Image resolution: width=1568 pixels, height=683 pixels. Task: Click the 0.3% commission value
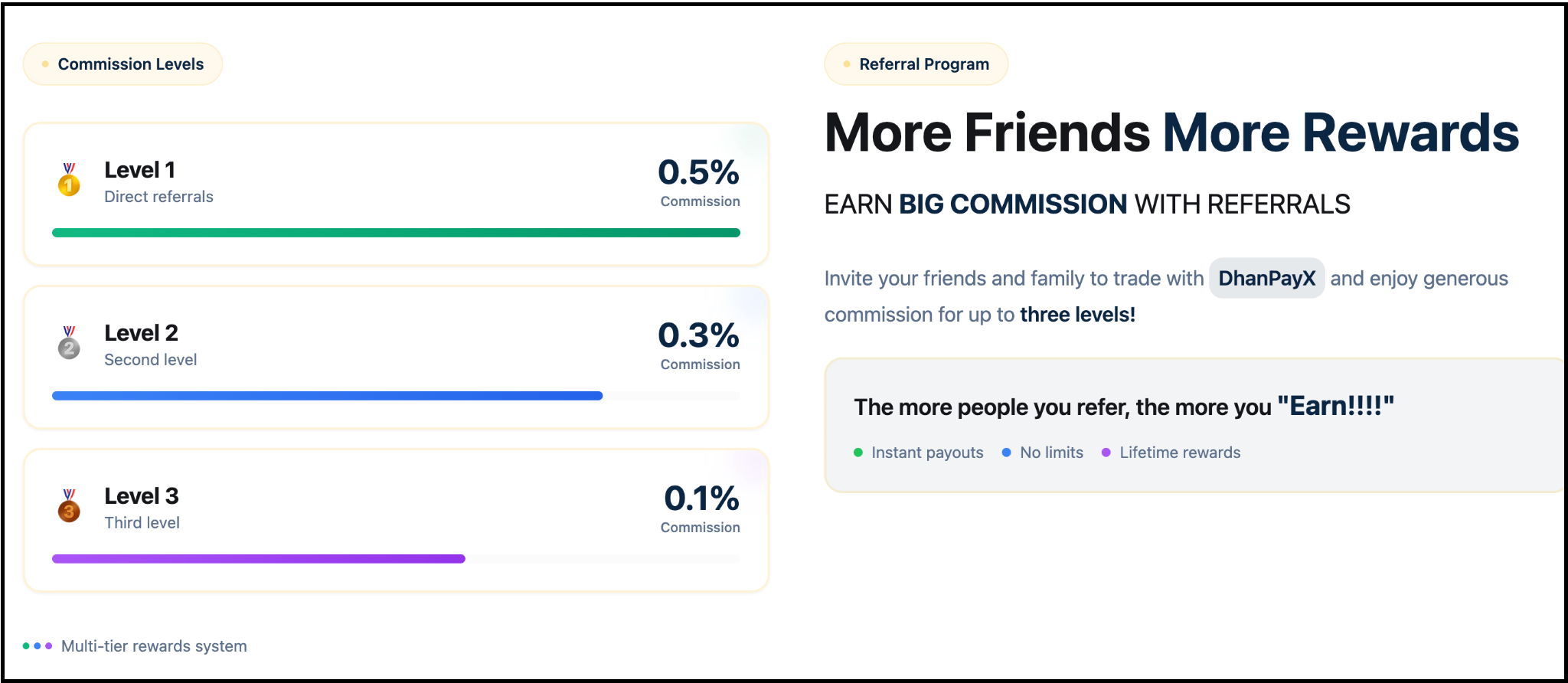click(698, 336)
